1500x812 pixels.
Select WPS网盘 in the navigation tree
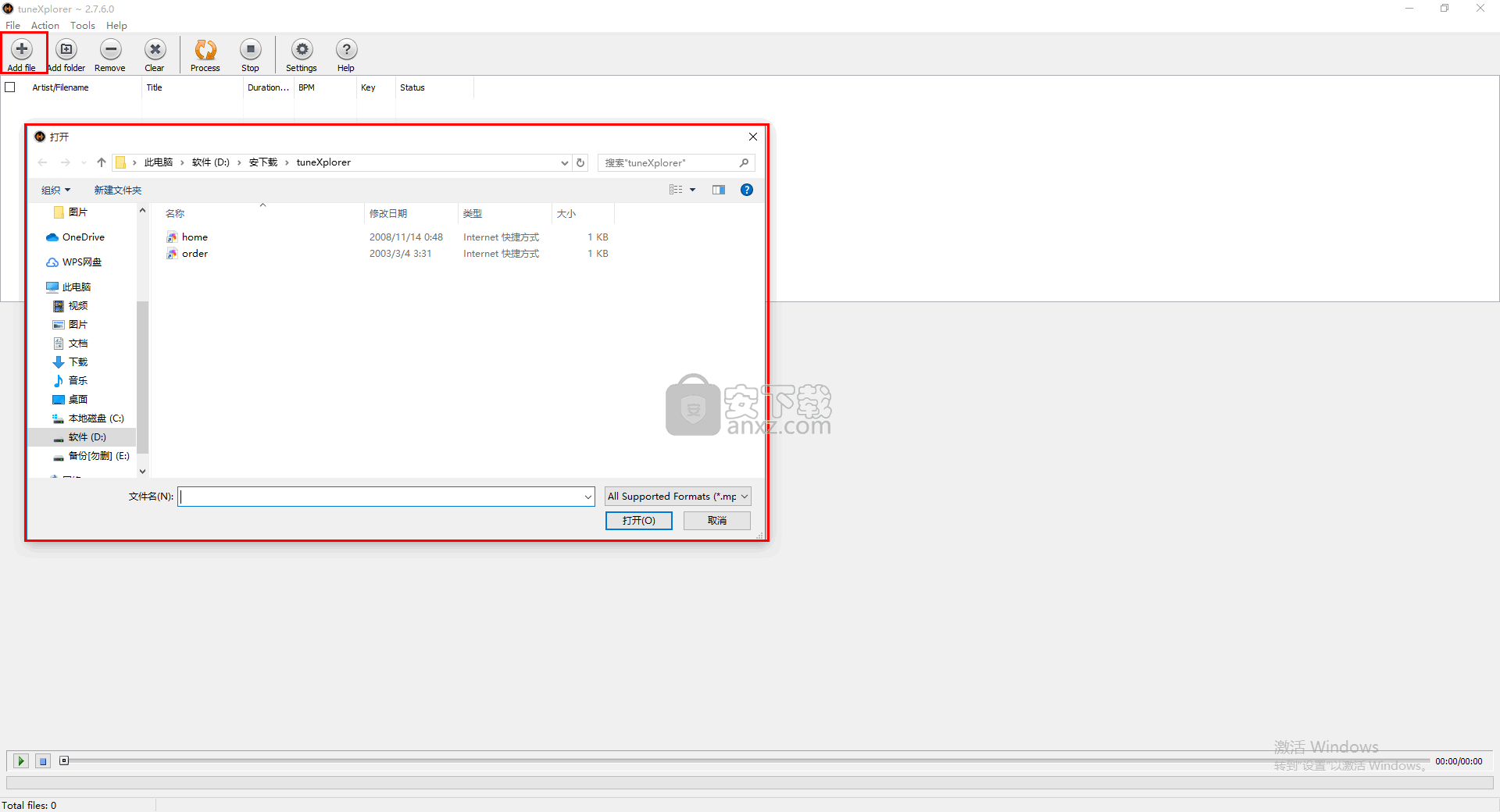pos(82,262)
